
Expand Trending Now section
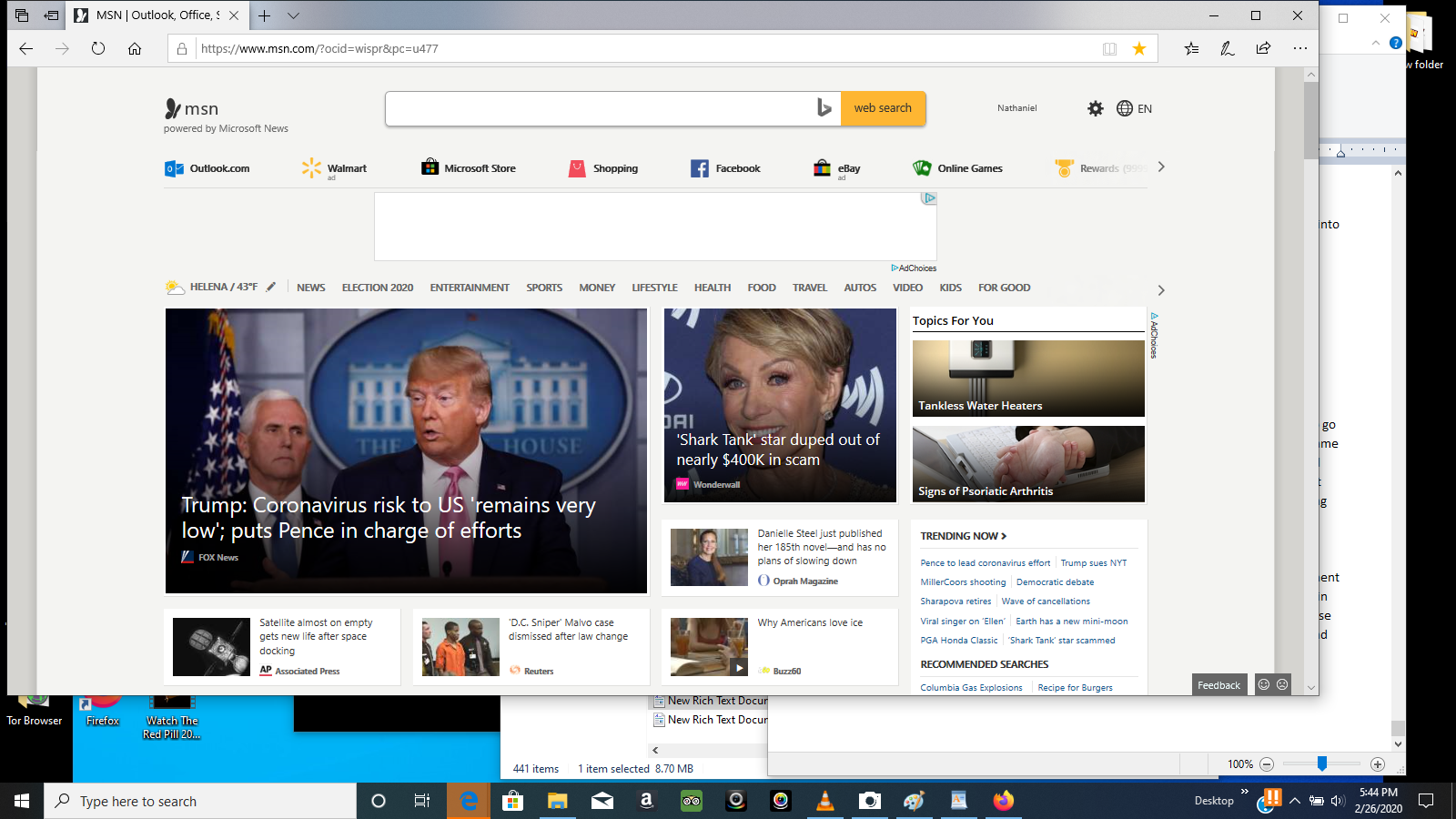964,536
